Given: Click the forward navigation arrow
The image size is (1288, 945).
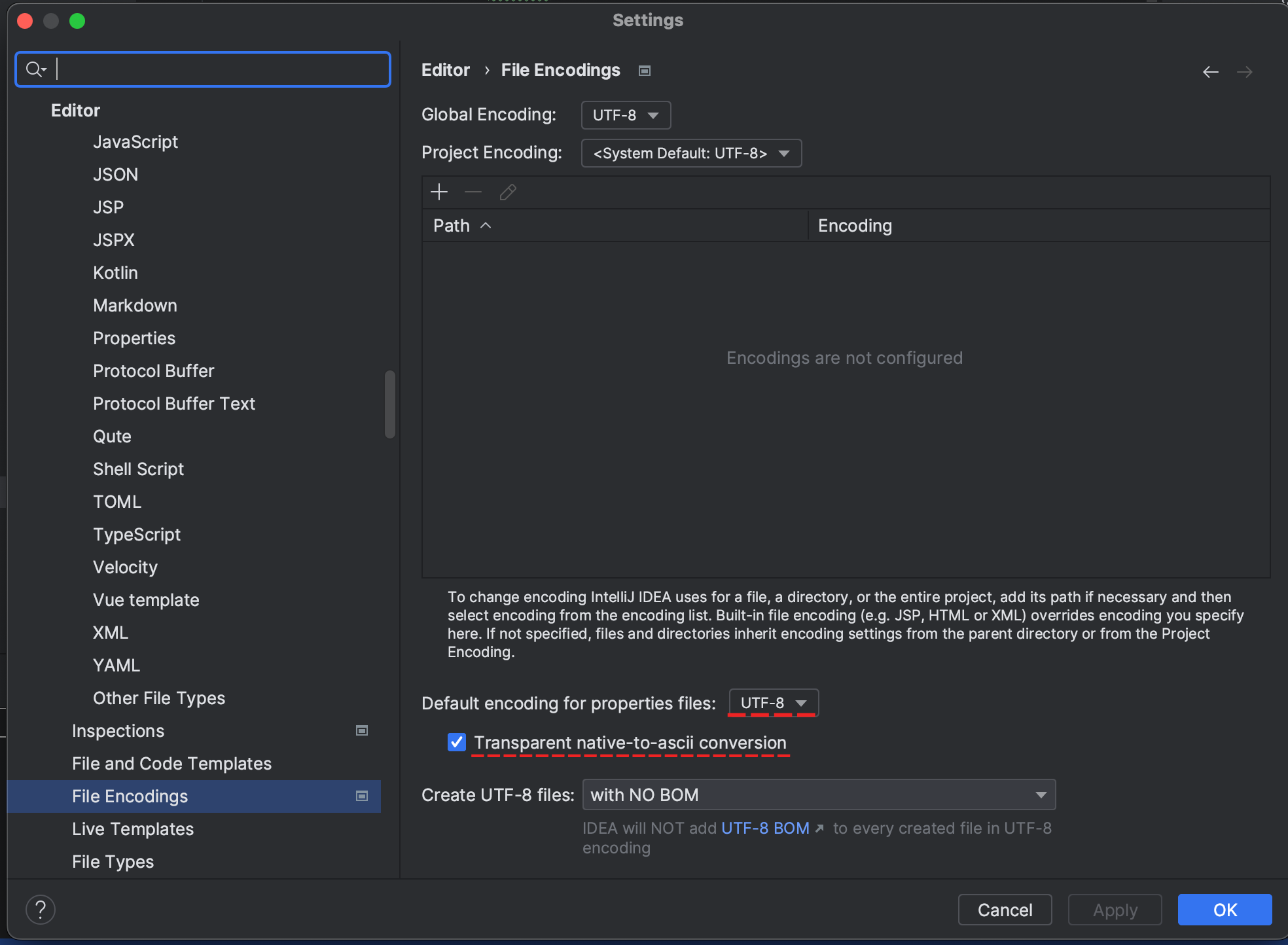Looking at the screenshot, I should point(1245,72).
